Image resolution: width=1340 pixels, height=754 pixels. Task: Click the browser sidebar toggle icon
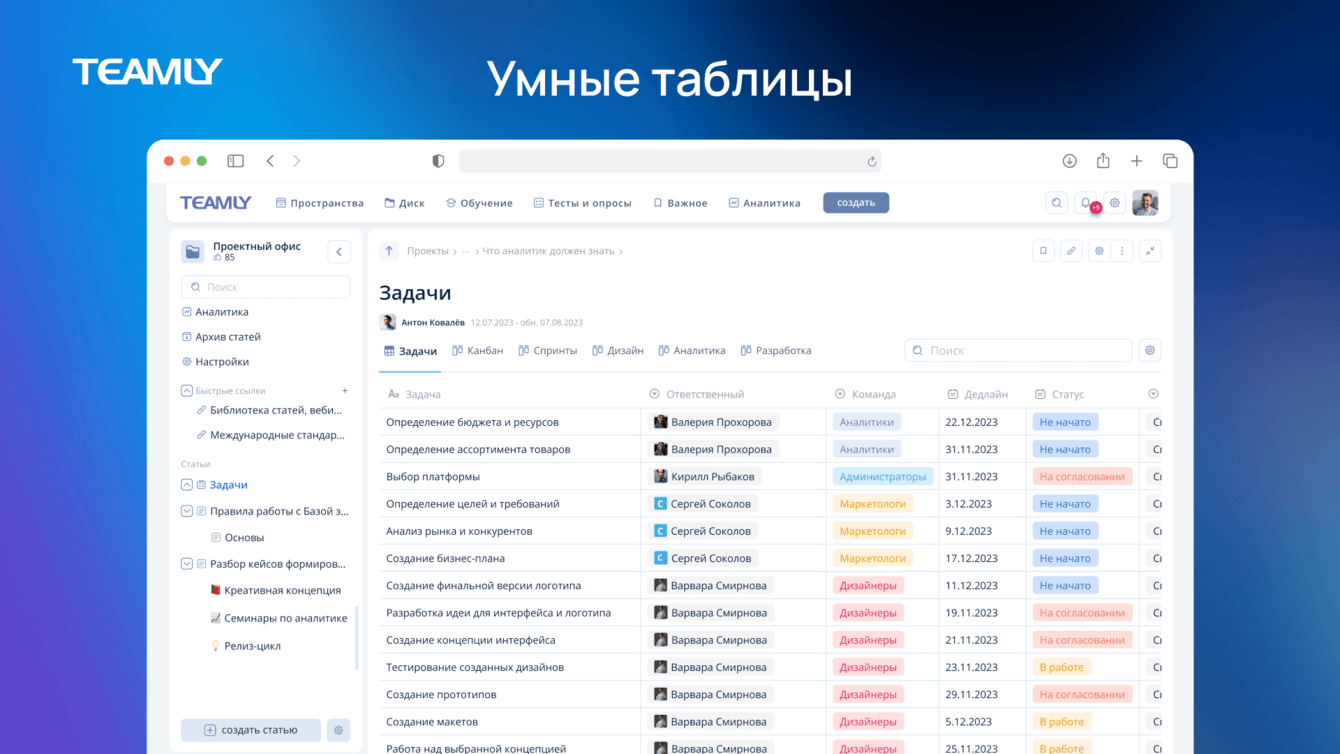[x=235, y=161]
